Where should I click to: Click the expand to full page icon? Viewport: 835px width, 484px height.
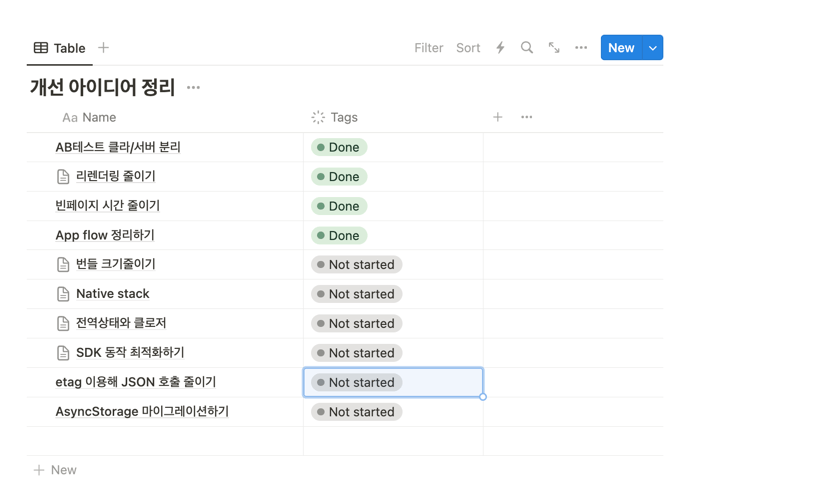554,48
